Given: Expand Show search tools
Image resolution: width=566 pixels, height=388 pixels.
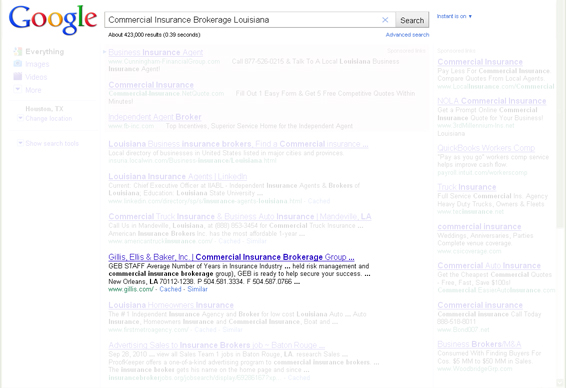Looking at the screenshot, I should (48, 143).
